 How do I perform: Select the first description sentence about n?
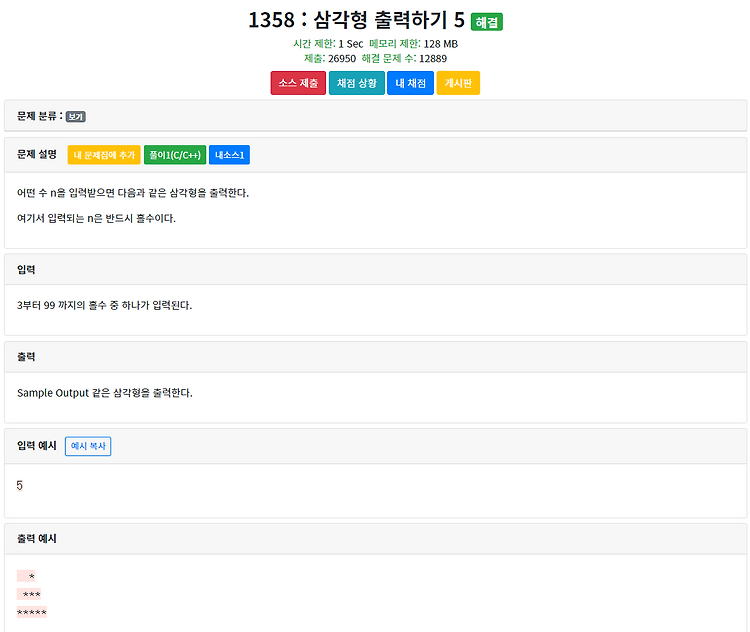click(x=133, y=193)
